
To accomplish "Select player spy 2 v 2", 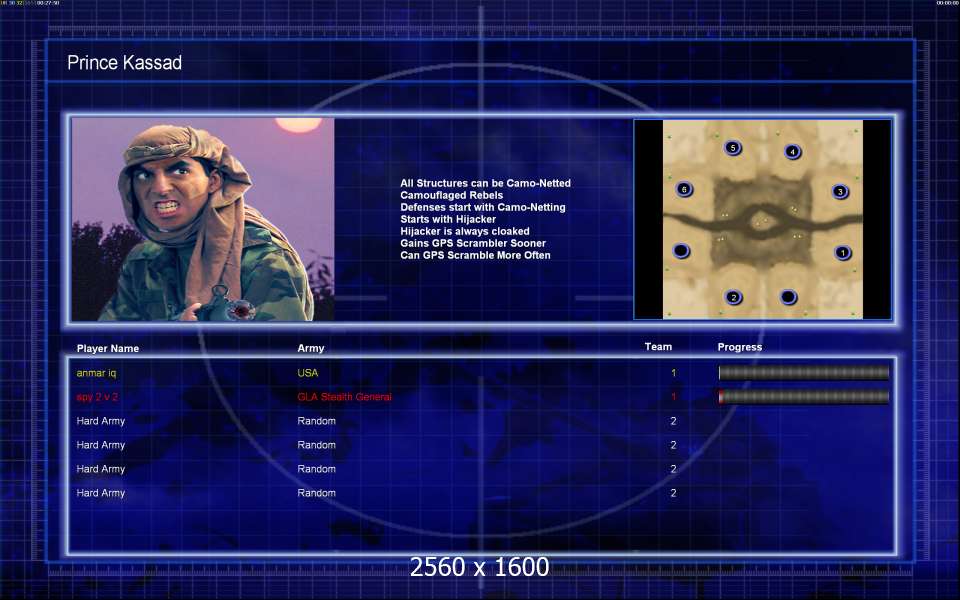I will pyautogui.click(x=100, y=397).
